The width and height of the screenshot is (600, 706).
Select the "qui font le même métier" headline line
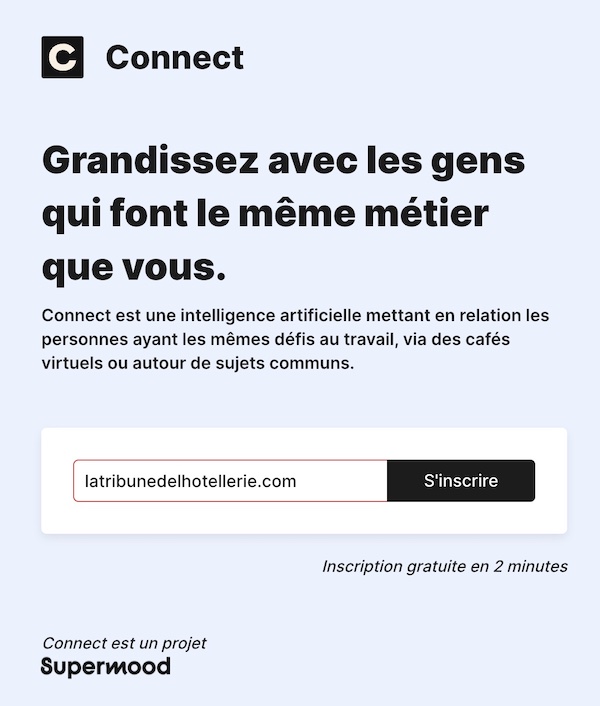[x=265, y=213]
